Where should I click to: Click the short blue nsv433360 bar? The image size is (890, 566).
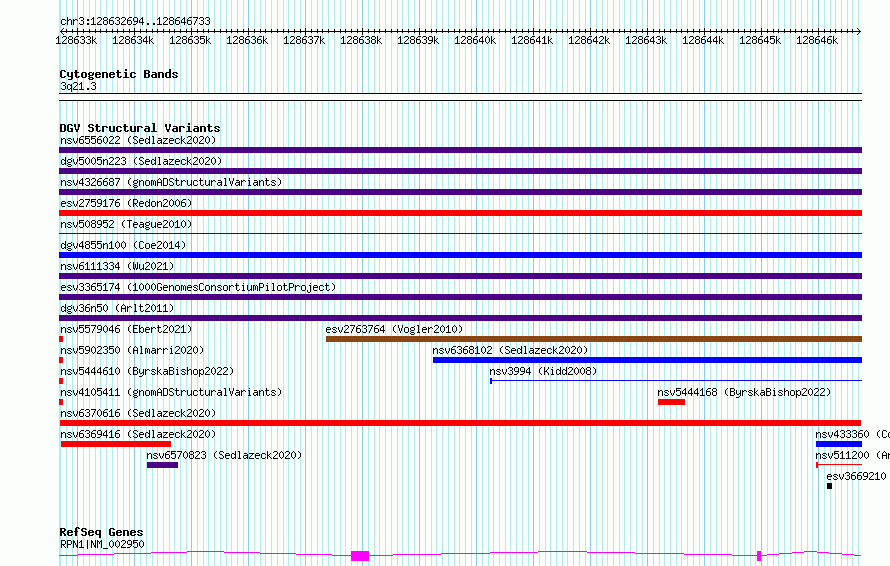(x=839, y=444)
